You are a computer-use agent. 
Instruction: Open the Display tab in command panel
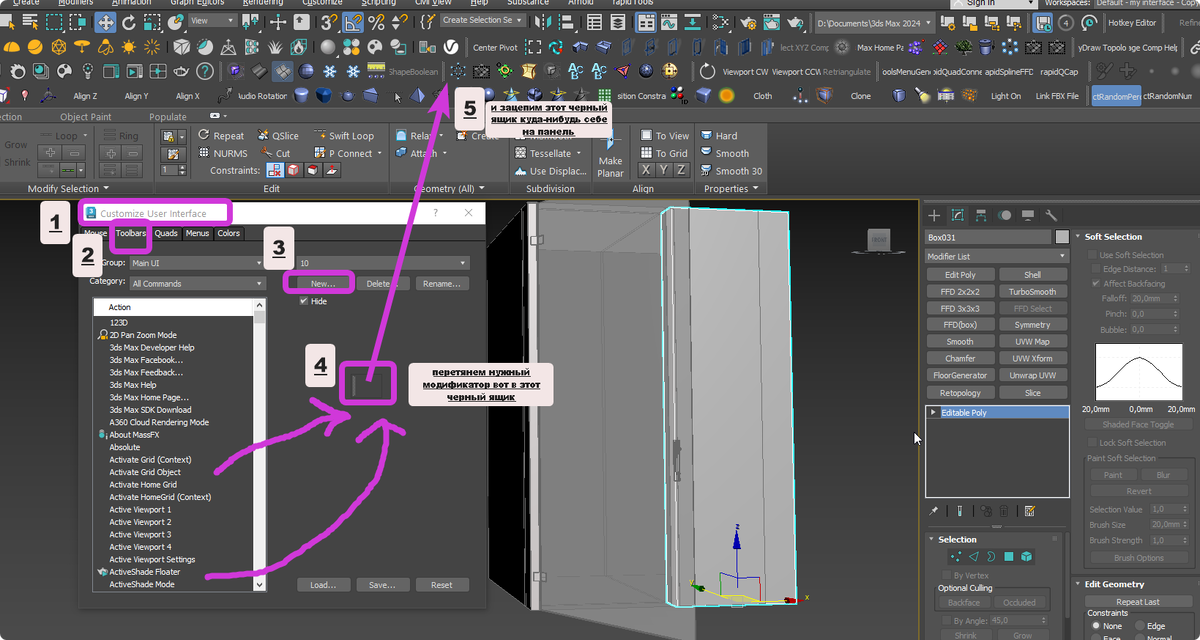(x=1027, y=215)
